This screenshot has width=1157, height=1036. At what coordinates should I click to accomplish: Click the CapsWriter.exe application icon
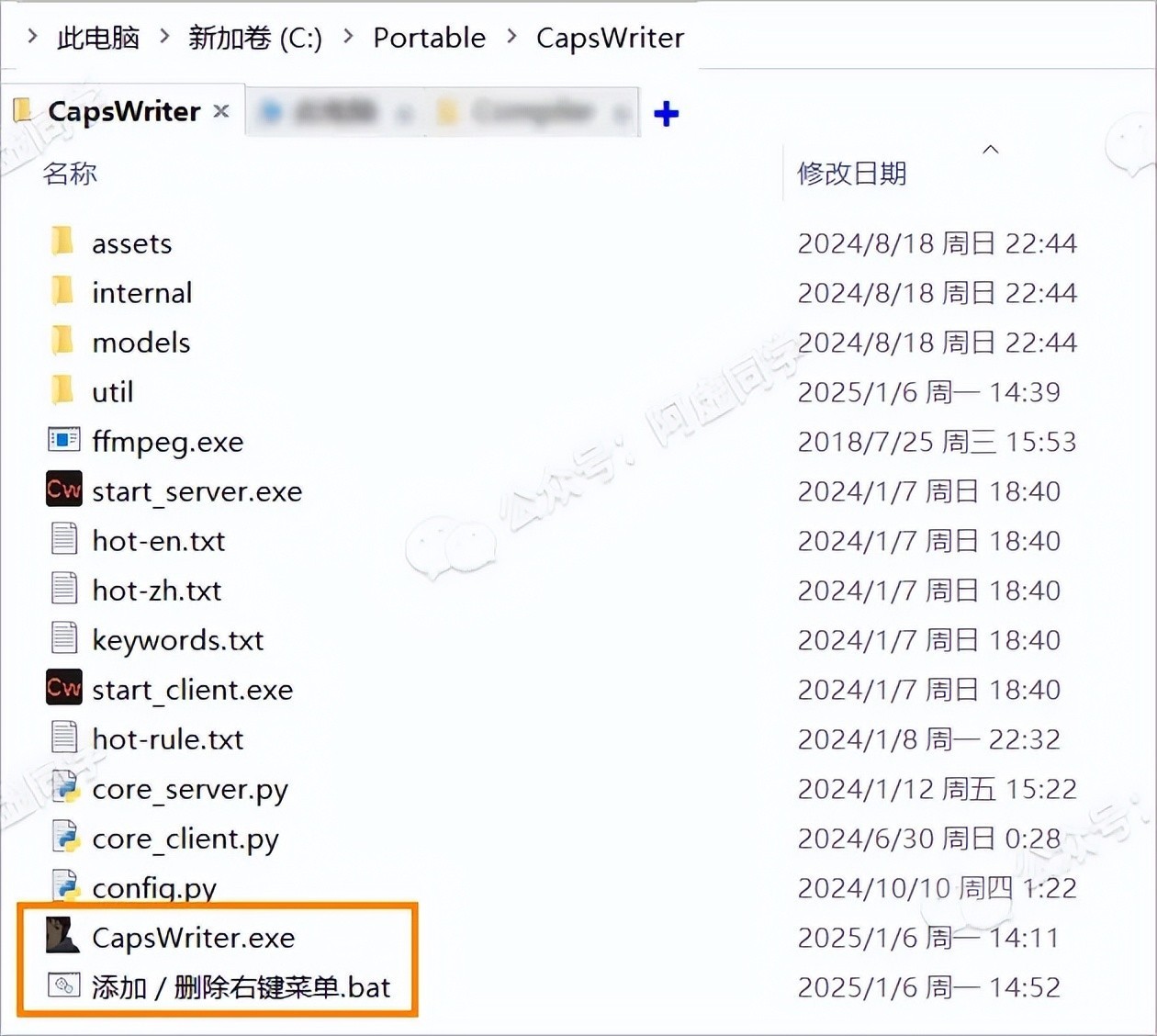[x=62, y=936]
